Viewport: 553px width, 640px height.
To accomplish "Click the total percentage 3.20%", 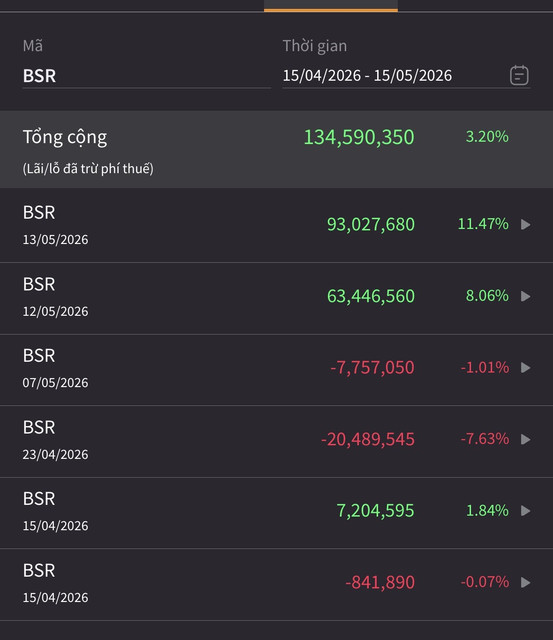I will [x=487, y=136].
